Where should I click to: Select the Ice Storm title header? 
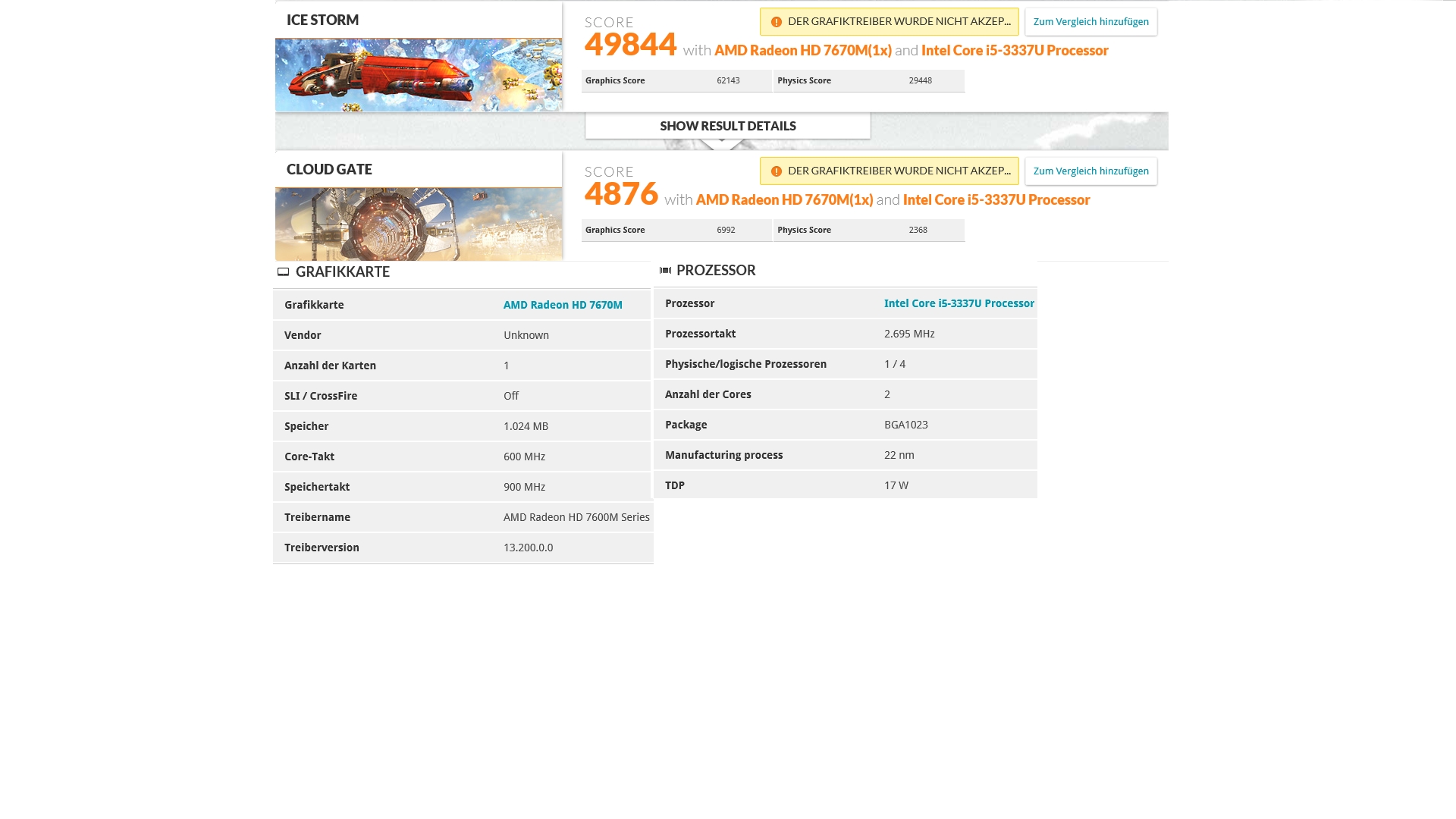click(323, 20)
